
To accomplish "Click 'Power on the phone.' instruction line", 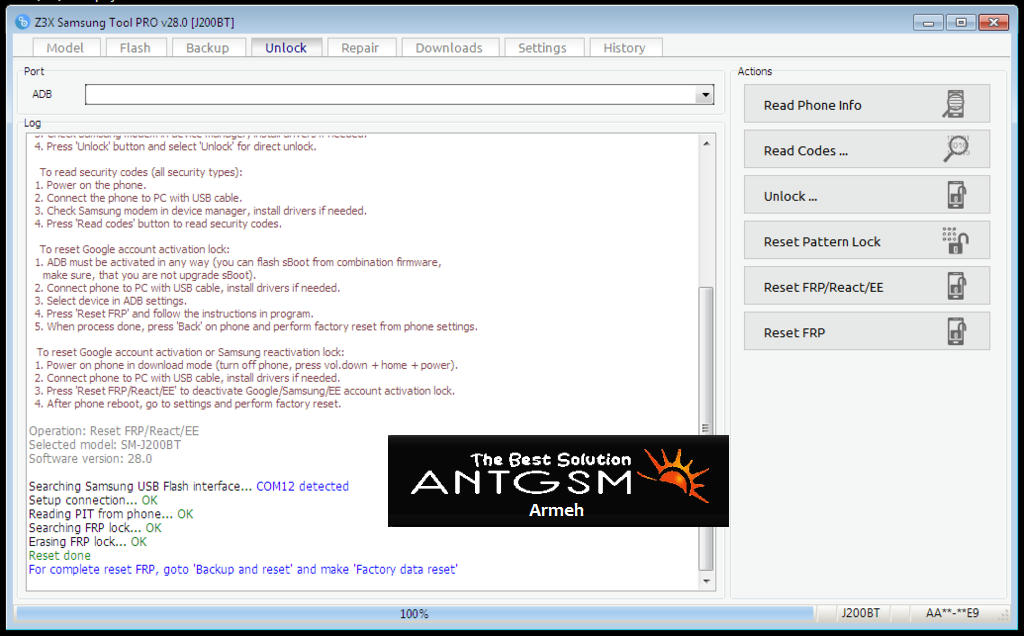I will pyautogui.click(x=90, y=185).
